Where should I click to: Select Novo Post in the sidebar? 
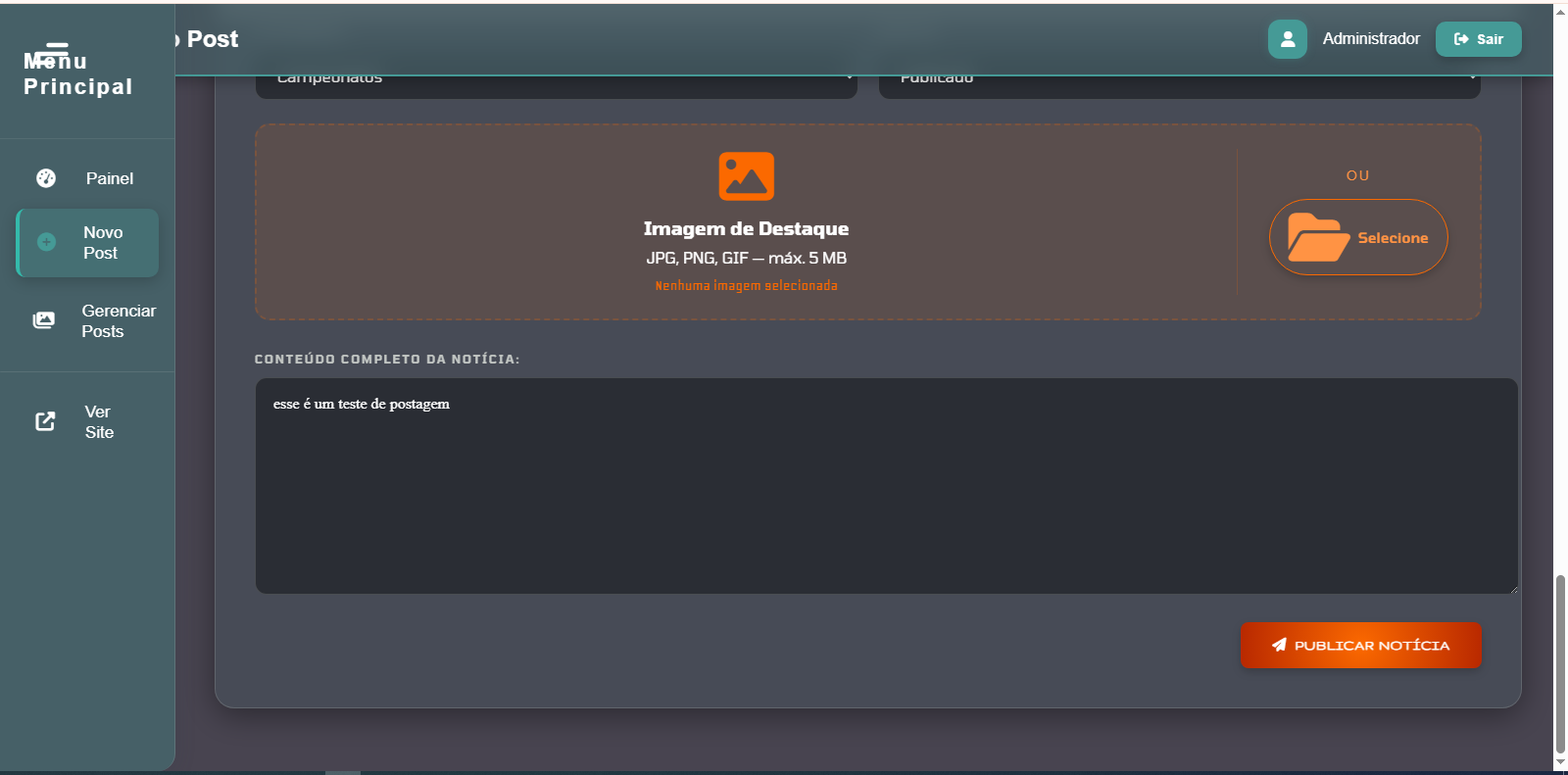(87, 243)
